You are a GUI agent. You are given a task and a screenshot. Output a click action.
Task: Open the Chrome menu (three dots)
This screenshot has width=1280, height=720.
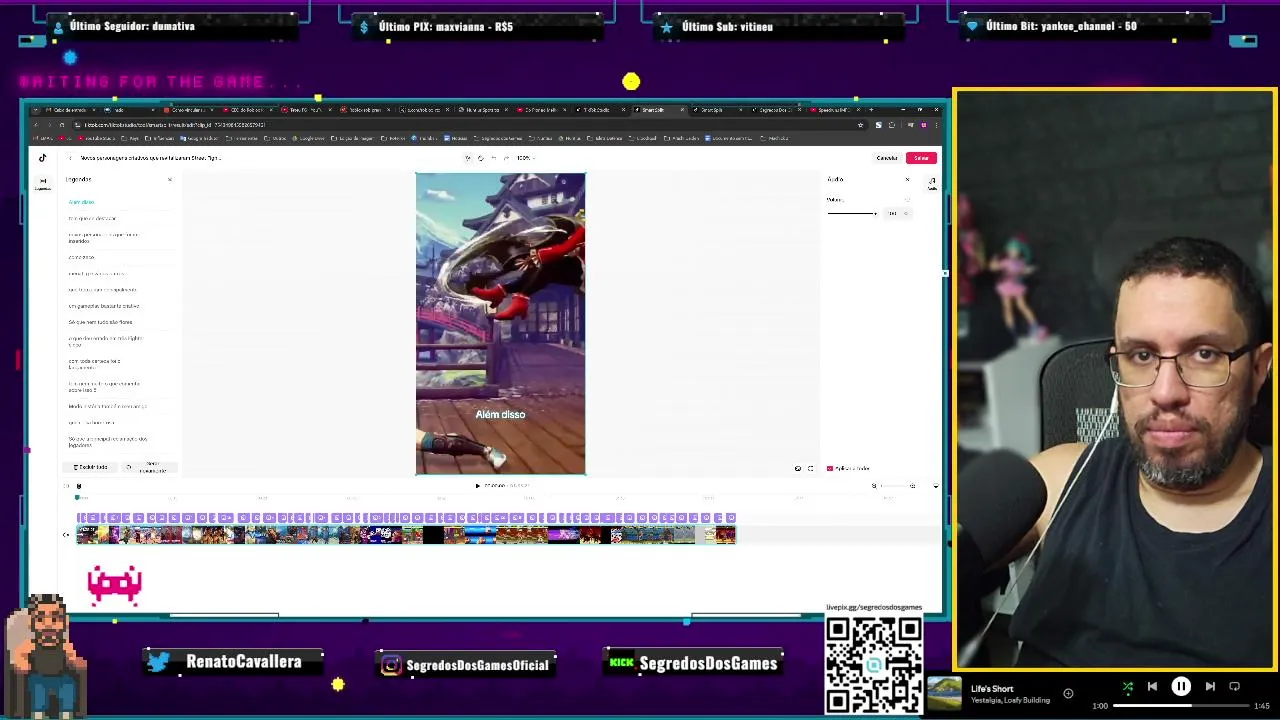(x=936, y=125)
